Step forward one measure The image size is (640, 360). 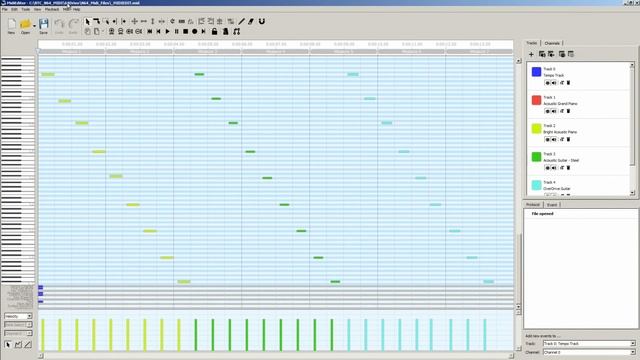pos(204,31)
